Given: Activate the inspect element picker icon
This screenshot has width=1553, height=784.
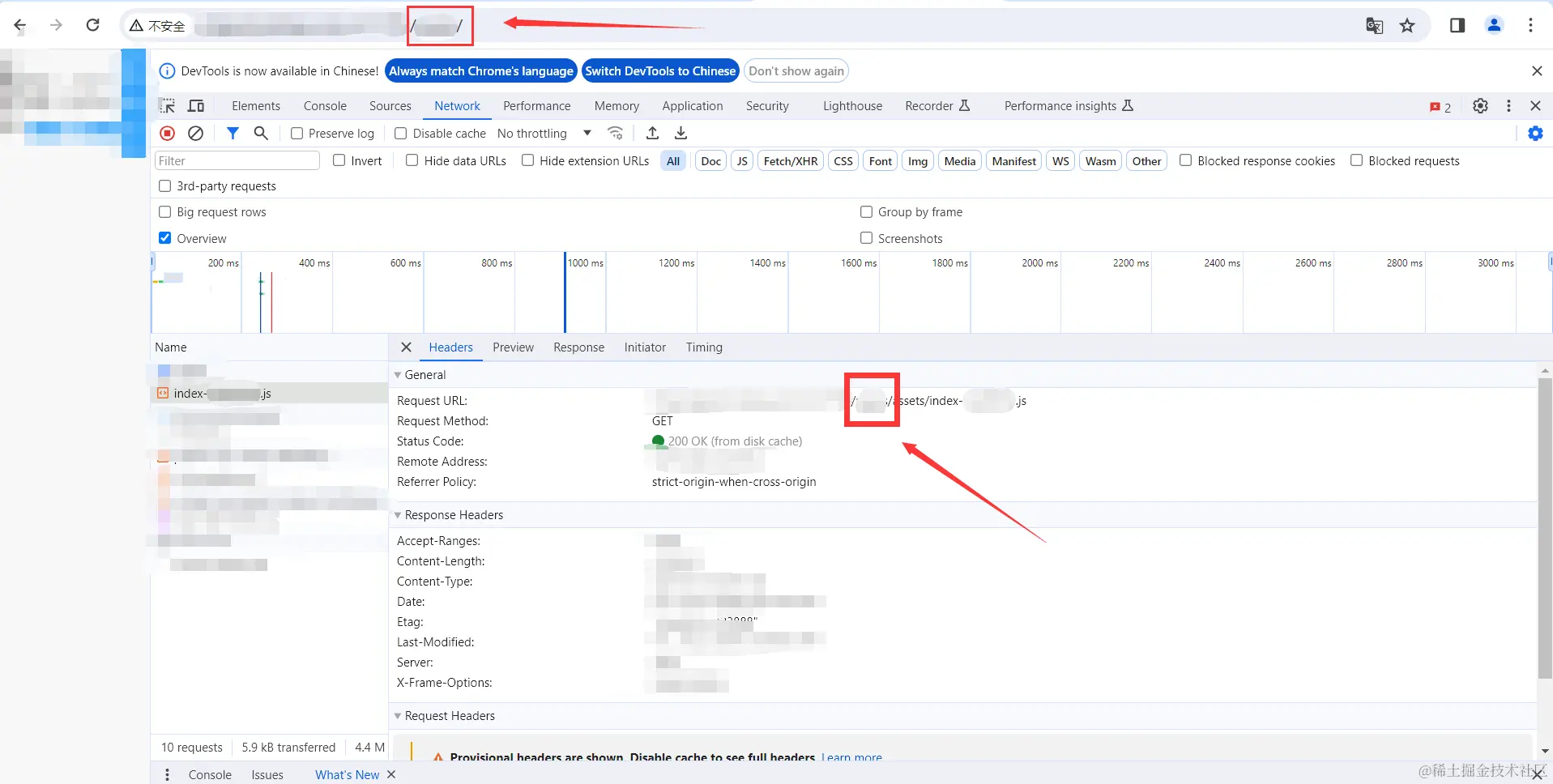Looking at the screenshot, I should coord(168,106).
